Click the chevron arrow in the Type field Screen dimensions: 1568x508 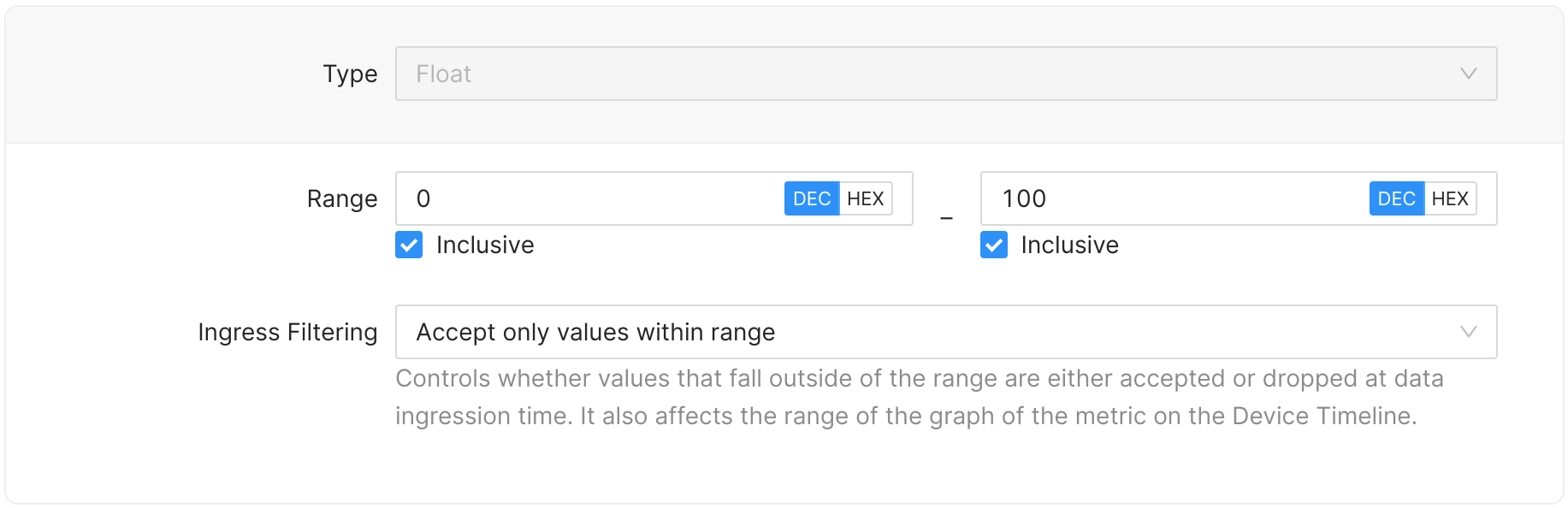(1468, 74)
